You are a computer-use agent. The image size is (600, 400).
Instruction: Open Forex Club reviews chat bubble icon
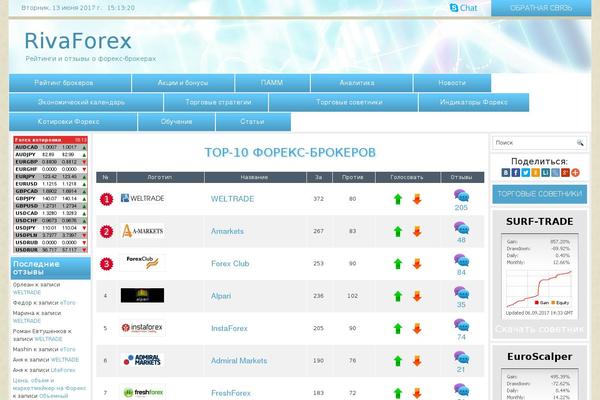tap(461, 260)
